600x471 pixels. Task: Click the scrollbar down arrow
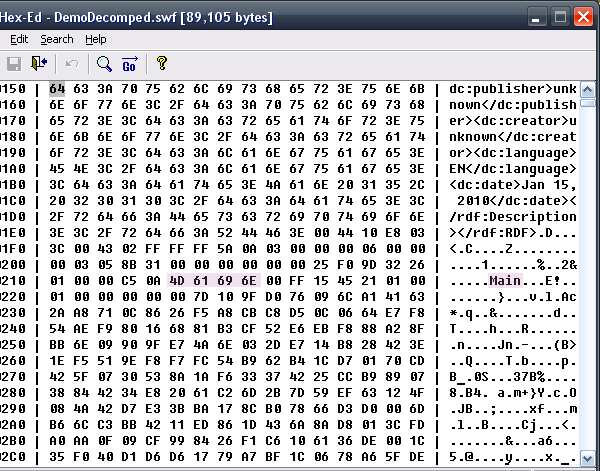coord(590,461)
